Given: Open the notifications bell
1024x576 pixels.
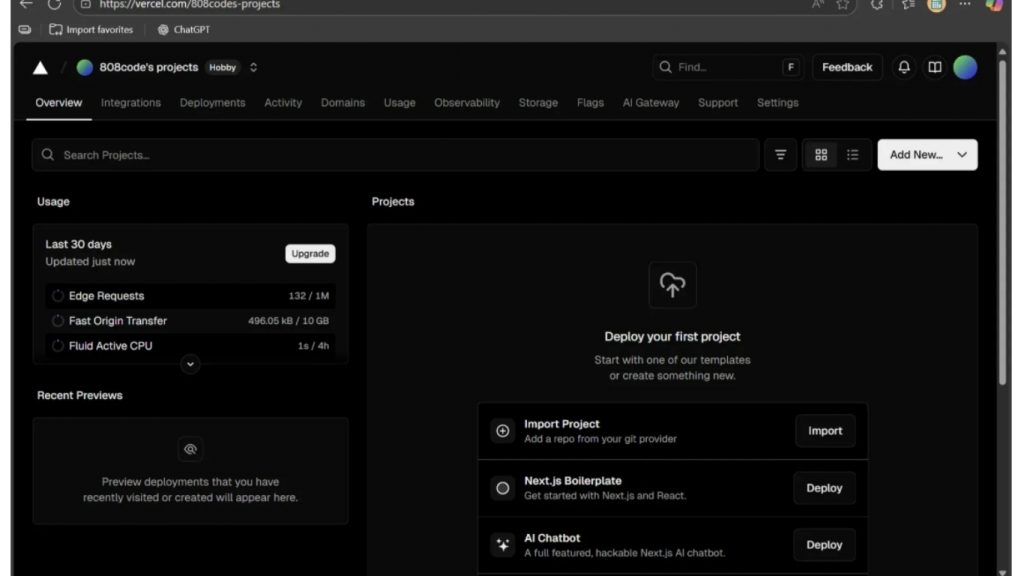Looking at the screenshot, I should [904, 67].
